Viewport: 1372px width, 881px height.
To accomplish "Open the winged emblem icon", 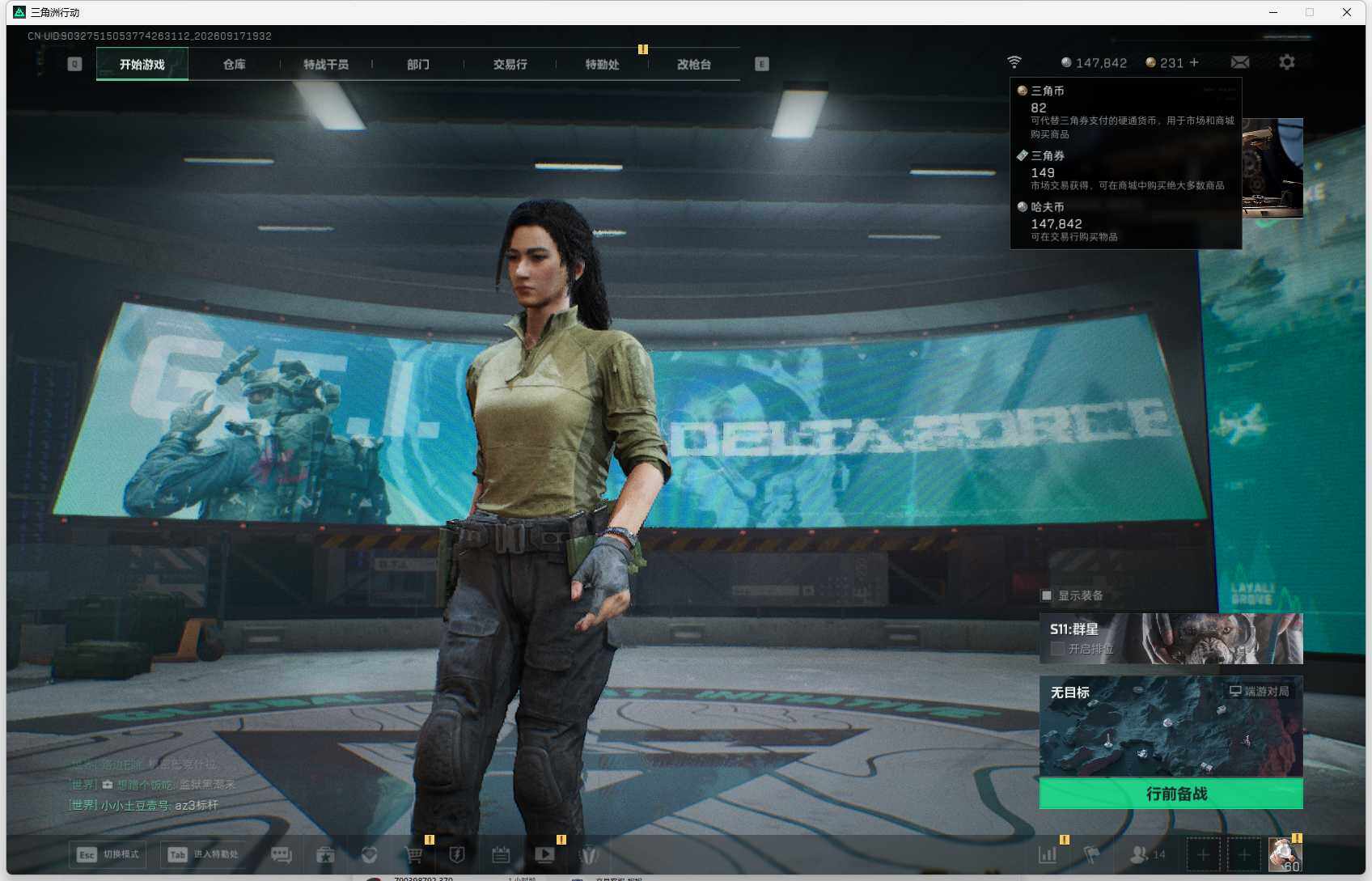I will tap(589, 854).
